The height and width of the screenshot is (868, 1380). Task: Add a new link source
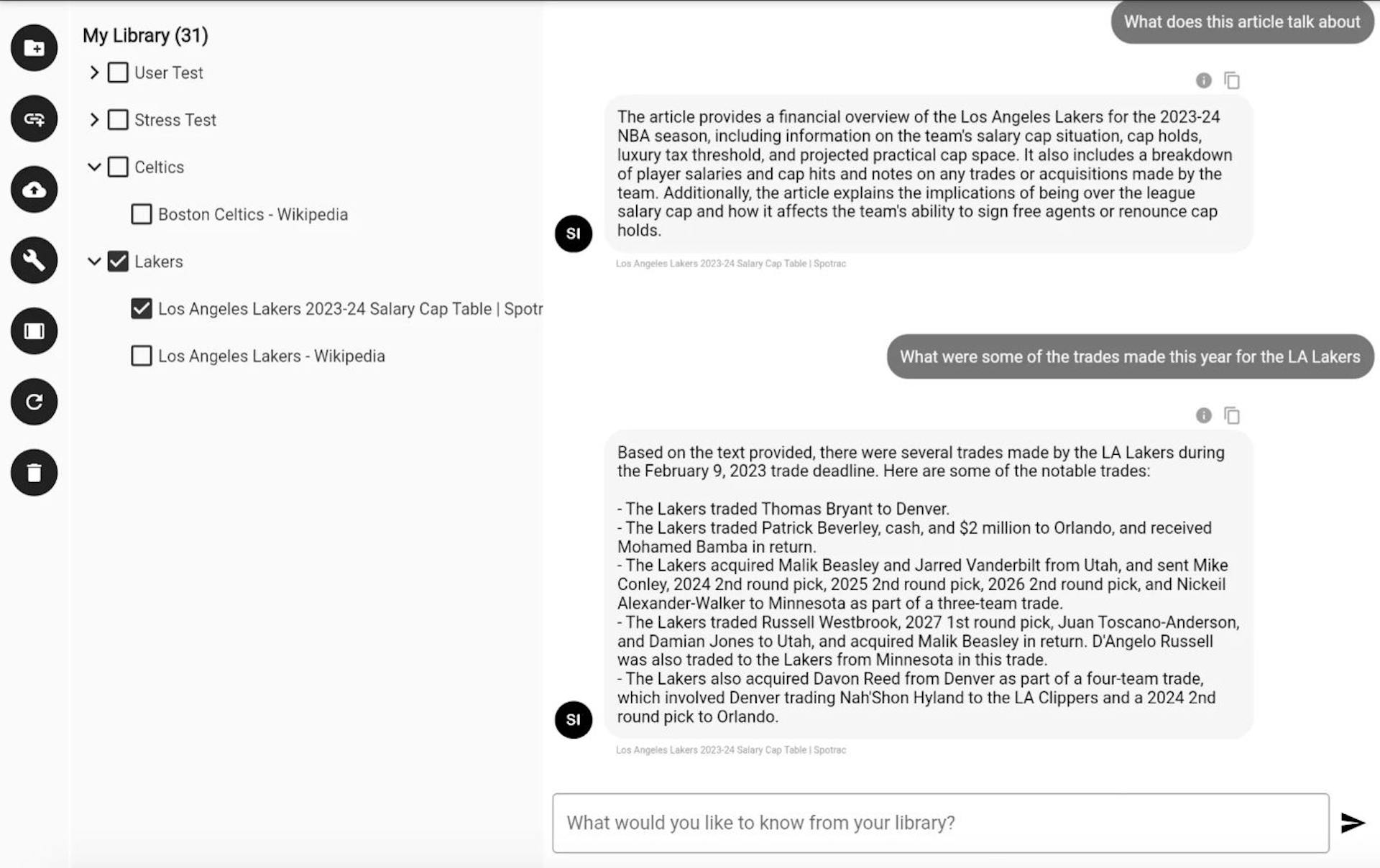(33, 119)
